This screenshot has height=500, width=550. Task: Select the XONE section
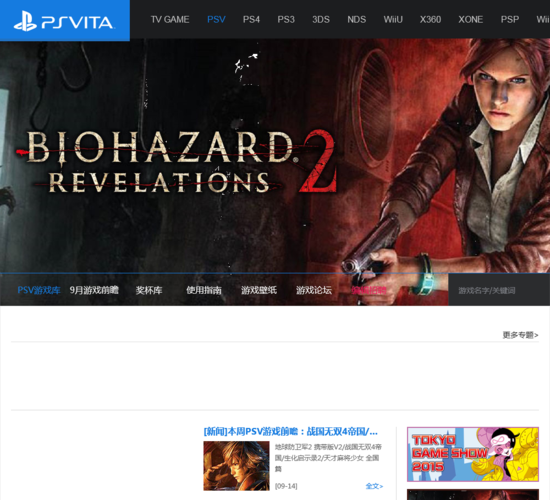[x=470, y=19]
